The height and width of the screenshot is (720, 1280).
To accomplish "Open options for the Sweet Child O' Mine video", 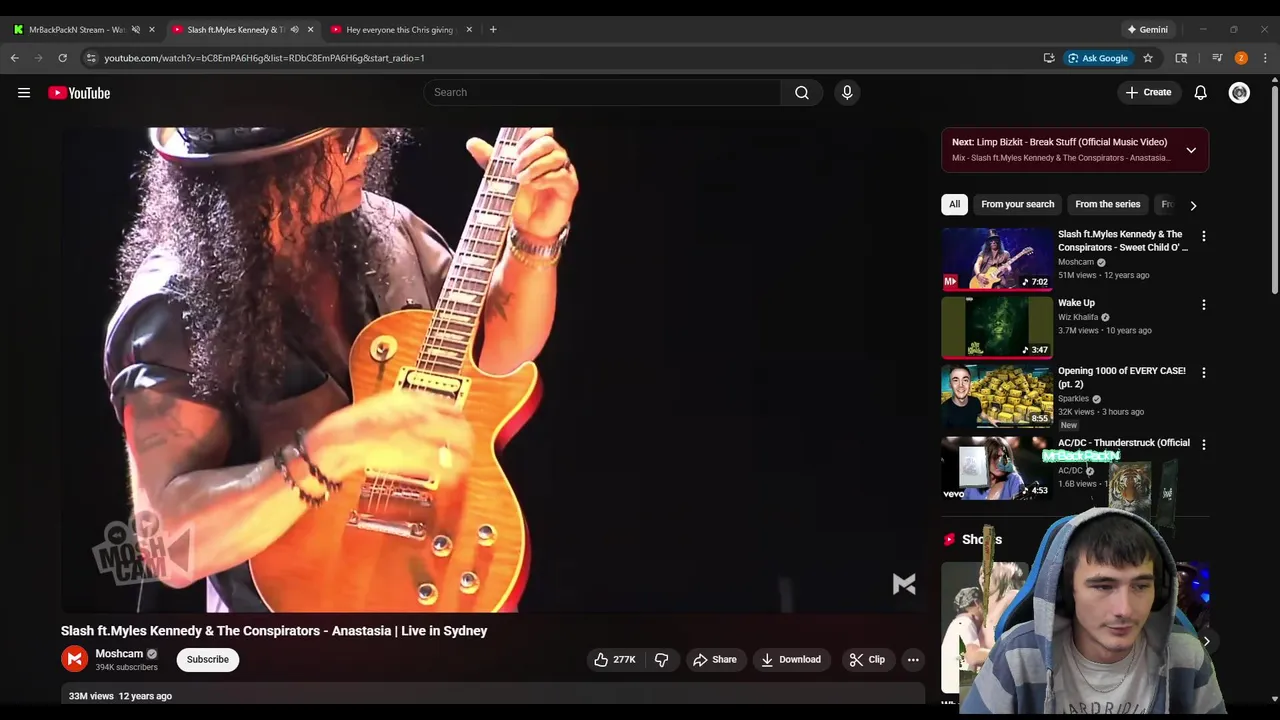I will (x=1204, y=236).
